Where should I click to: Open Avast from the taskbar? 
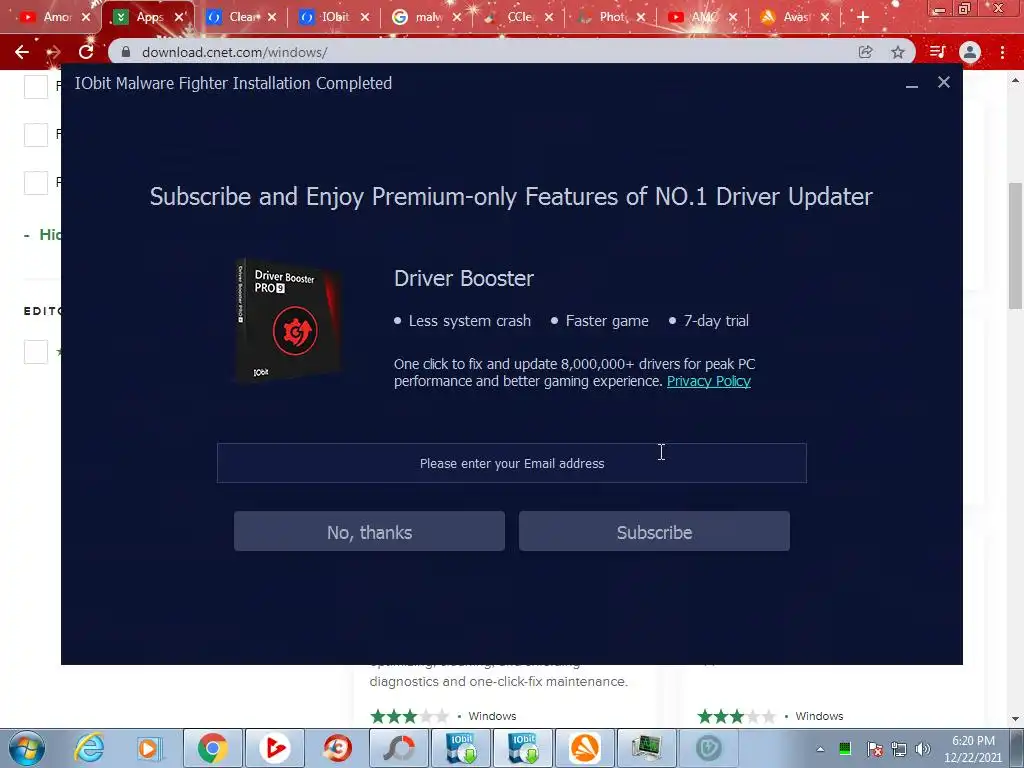[584, 748]
